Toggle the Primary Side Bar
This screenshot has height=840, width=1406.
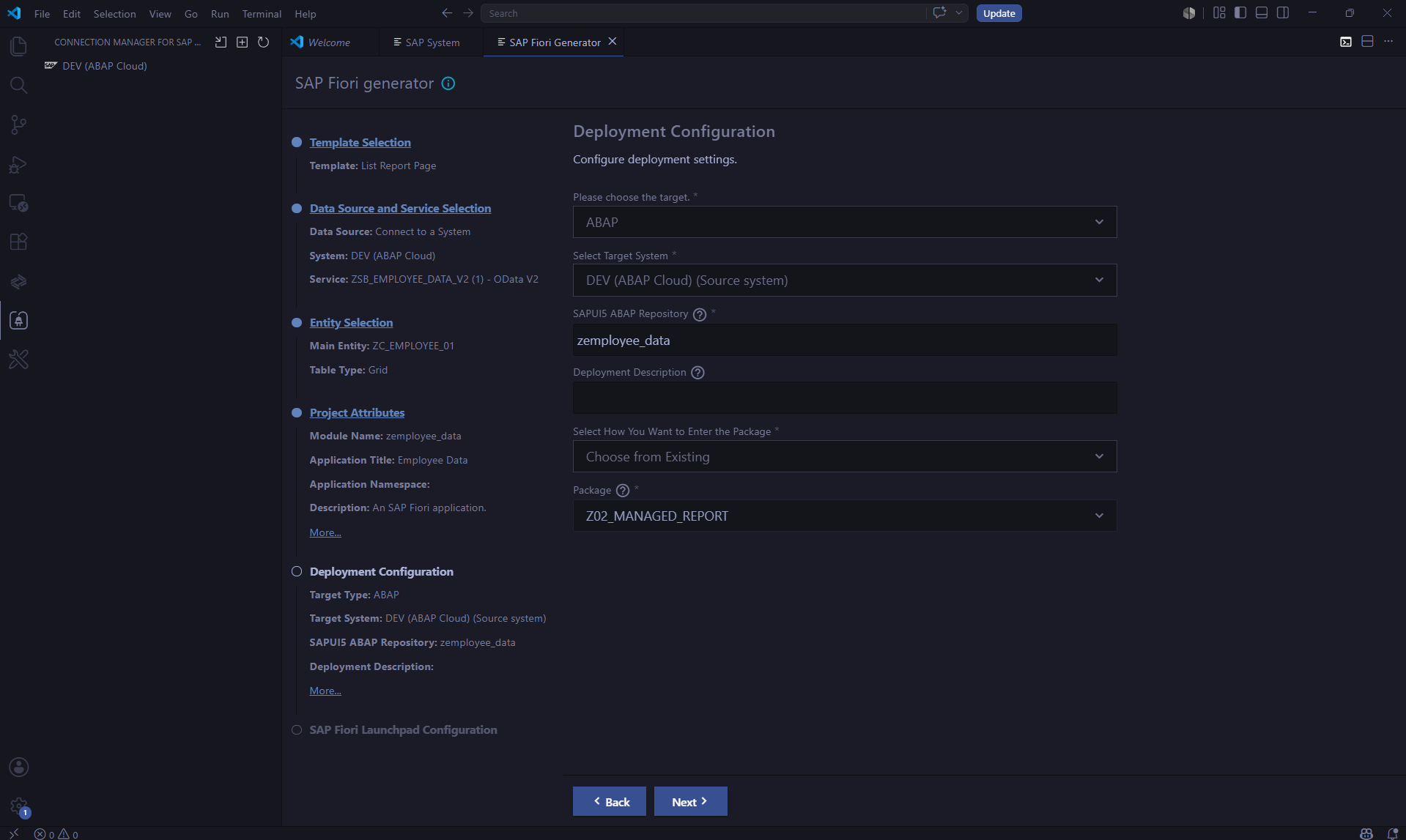pos(1240,13)
